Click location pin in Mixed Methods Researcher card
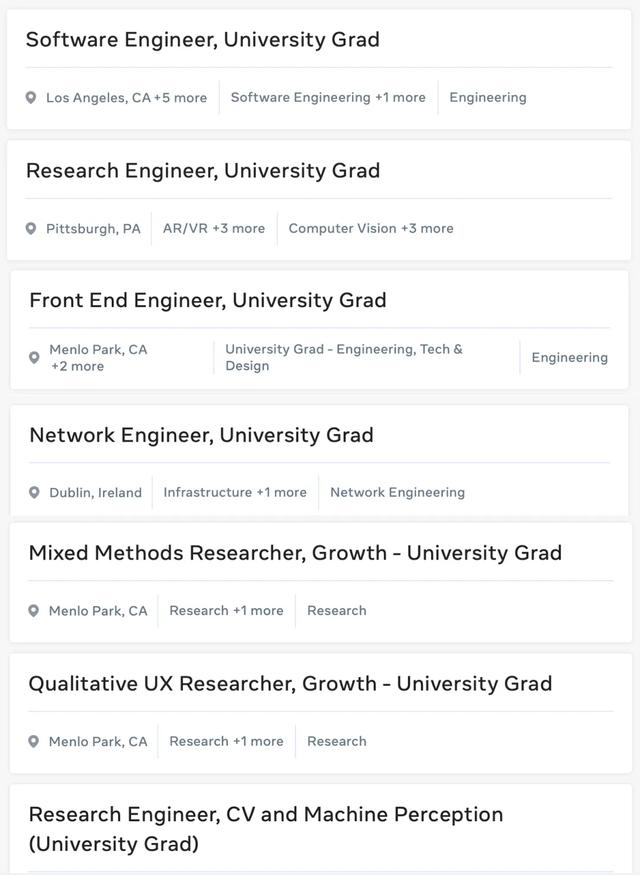This screenshot has height=875, width=640. tap(33, 611)
